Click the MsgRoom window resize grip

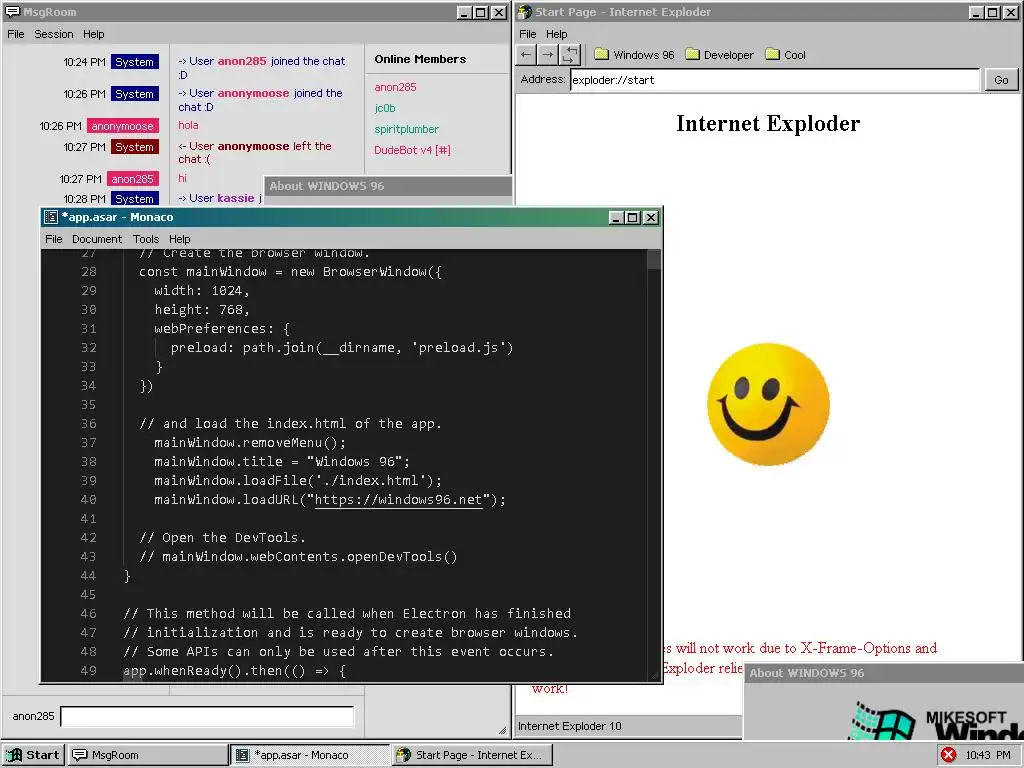(502, 730)
